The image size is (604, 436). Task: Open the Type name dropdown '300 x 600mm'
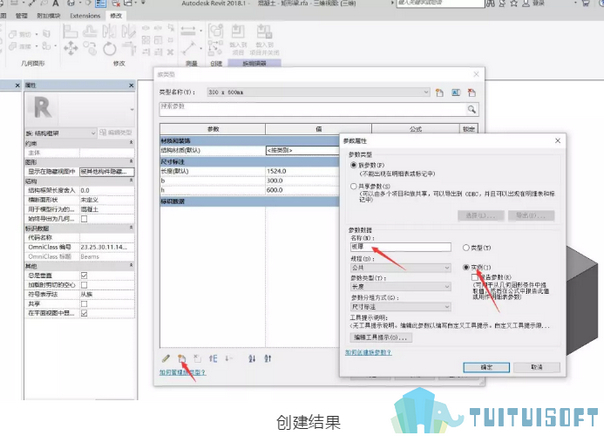[318, 92]
